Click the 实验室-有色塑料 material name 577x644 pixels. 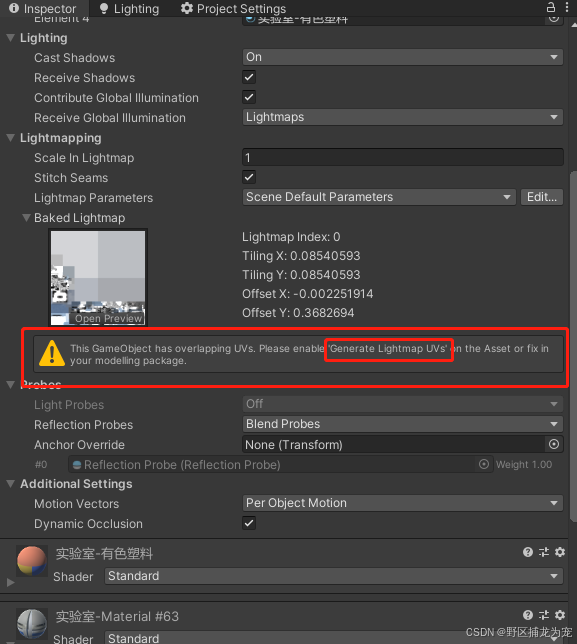pos(104,554)
